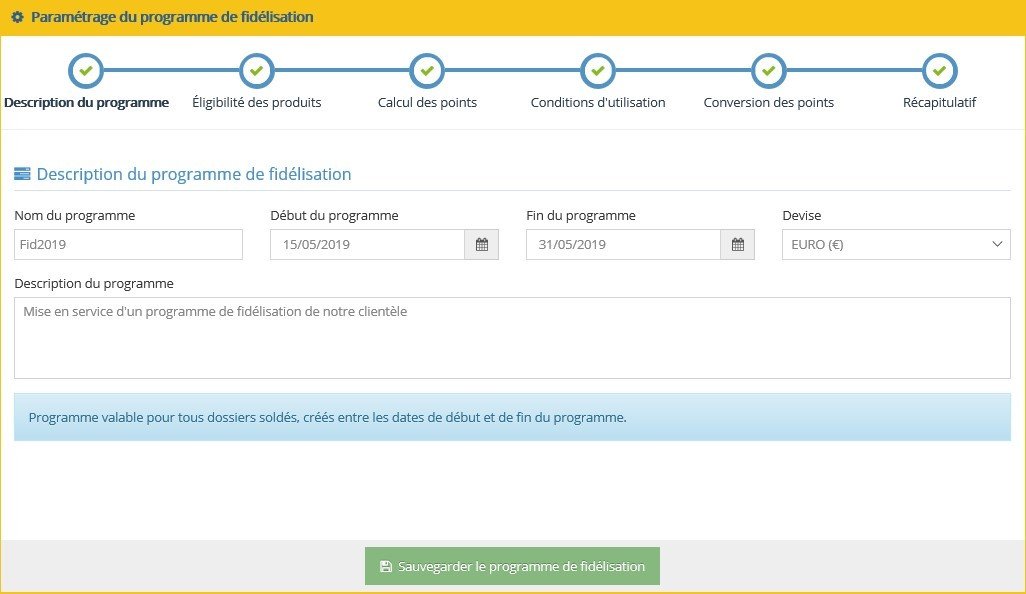Go to Éligibilité des produits tab label

pos(256,103)
